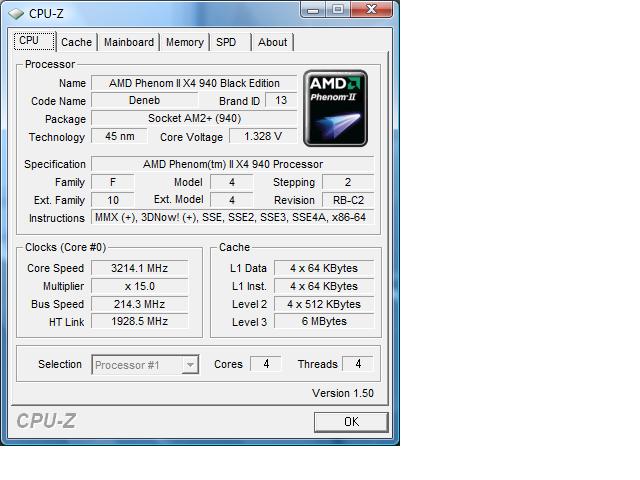Click the Stepping value '2'
Viewport: 640px width, 480px height.
pyautogui.click(x=348, y=182)
